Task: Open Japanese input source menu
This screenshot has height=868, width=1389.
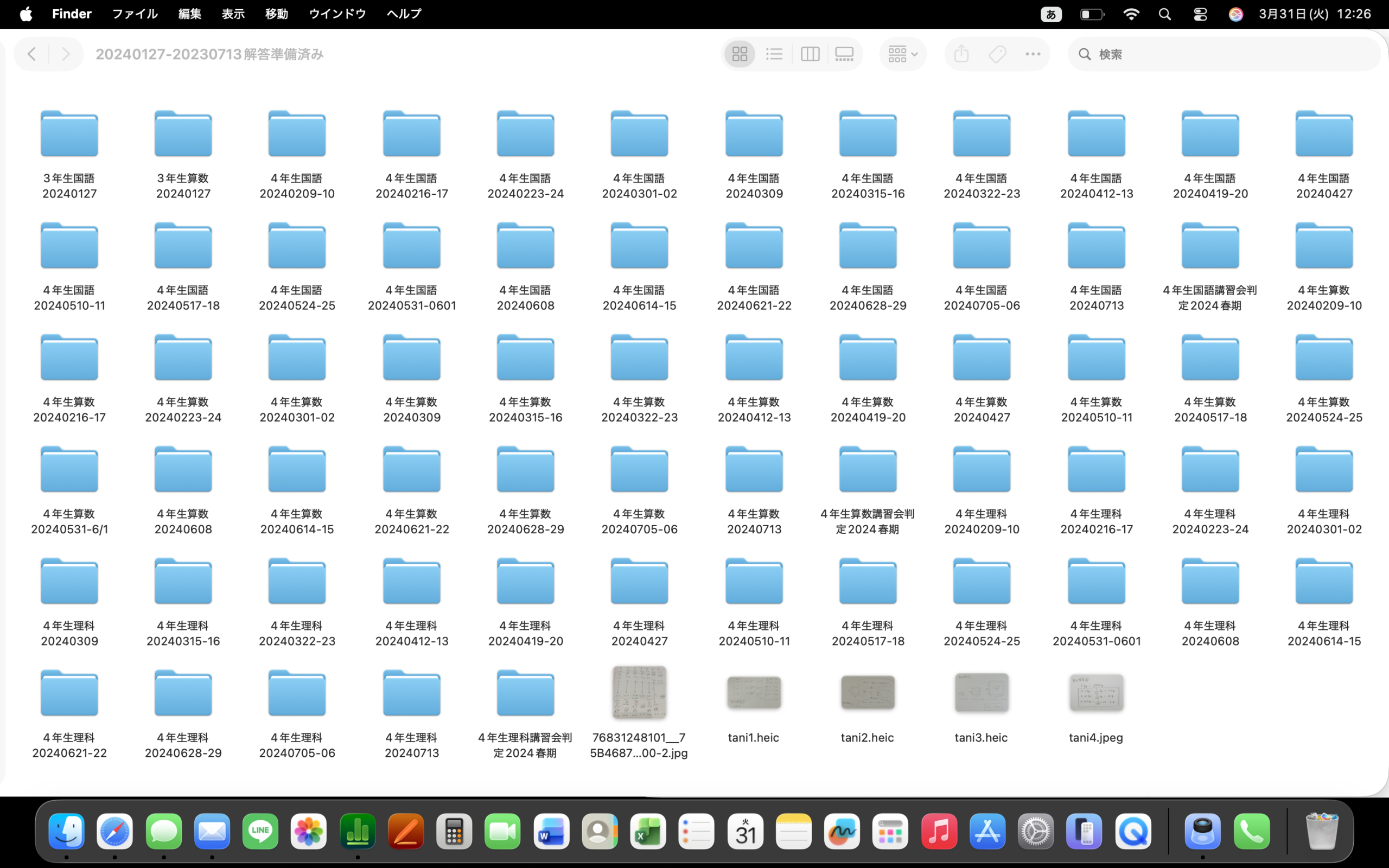Action: (x=1051, y=14)
